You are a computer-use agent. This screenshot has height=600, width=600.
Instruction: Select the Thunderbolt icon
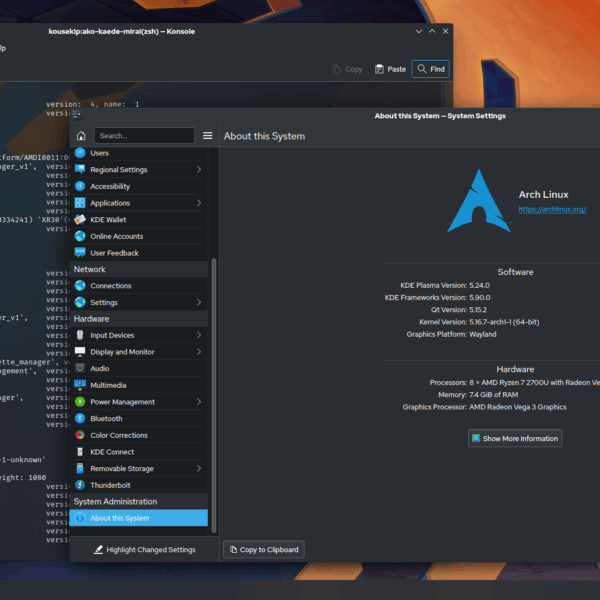tap(80, 485)
